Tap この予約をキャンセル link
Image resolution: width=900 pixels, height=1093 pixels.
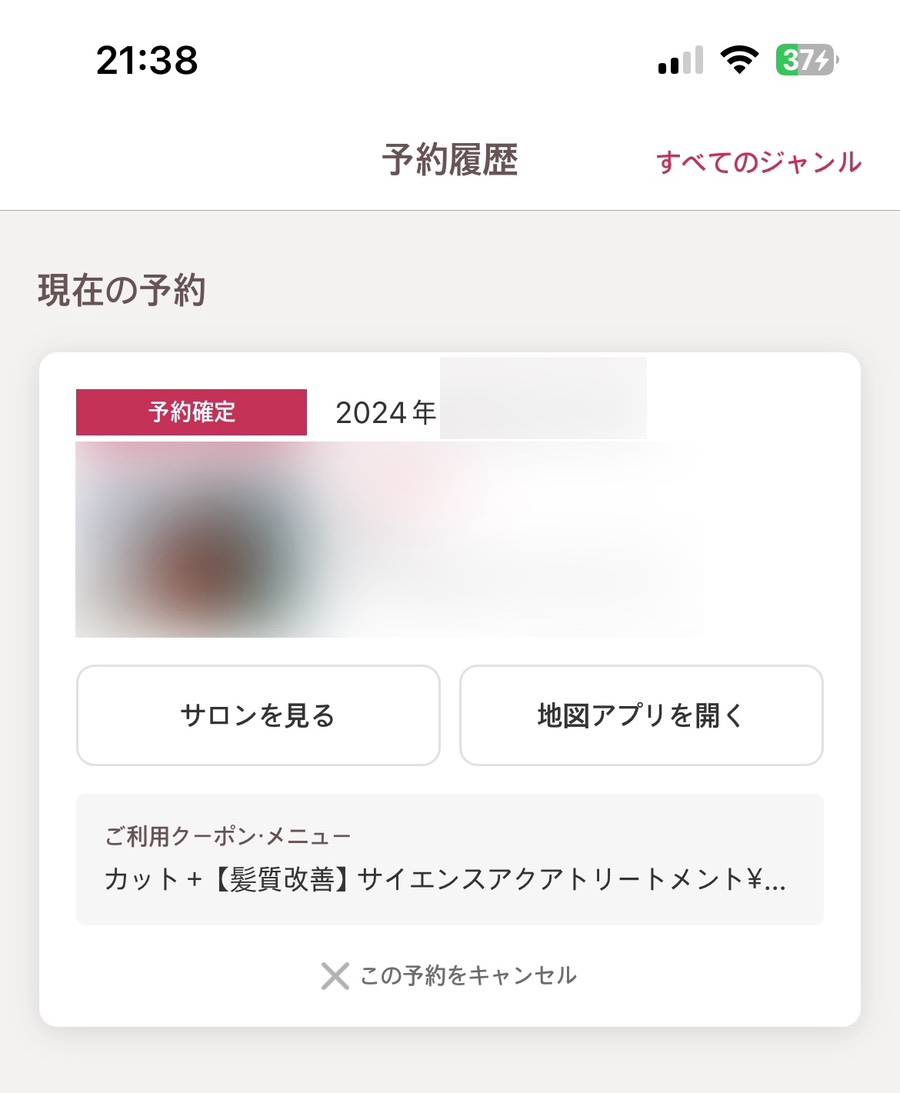coord(449,976)
